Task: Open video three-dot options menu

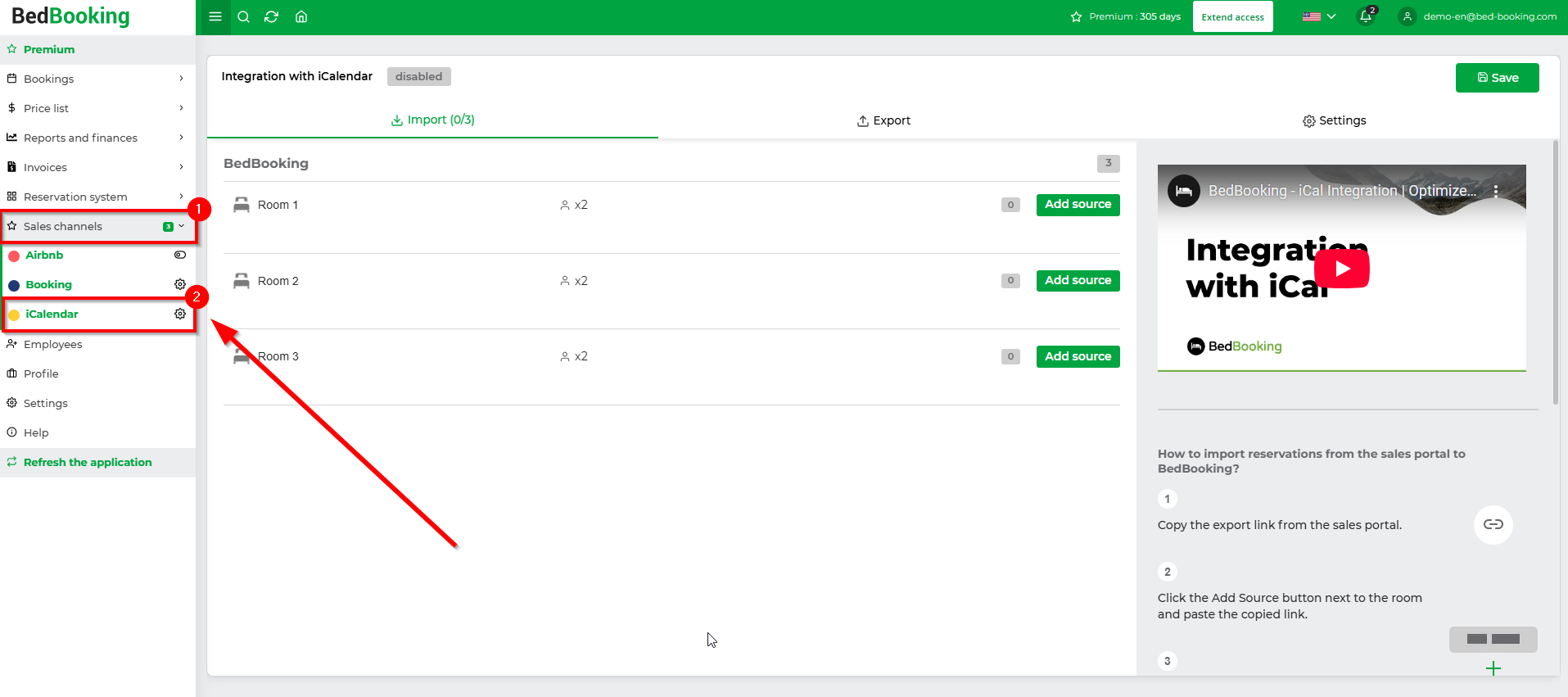Action: tap(1495, 191)
